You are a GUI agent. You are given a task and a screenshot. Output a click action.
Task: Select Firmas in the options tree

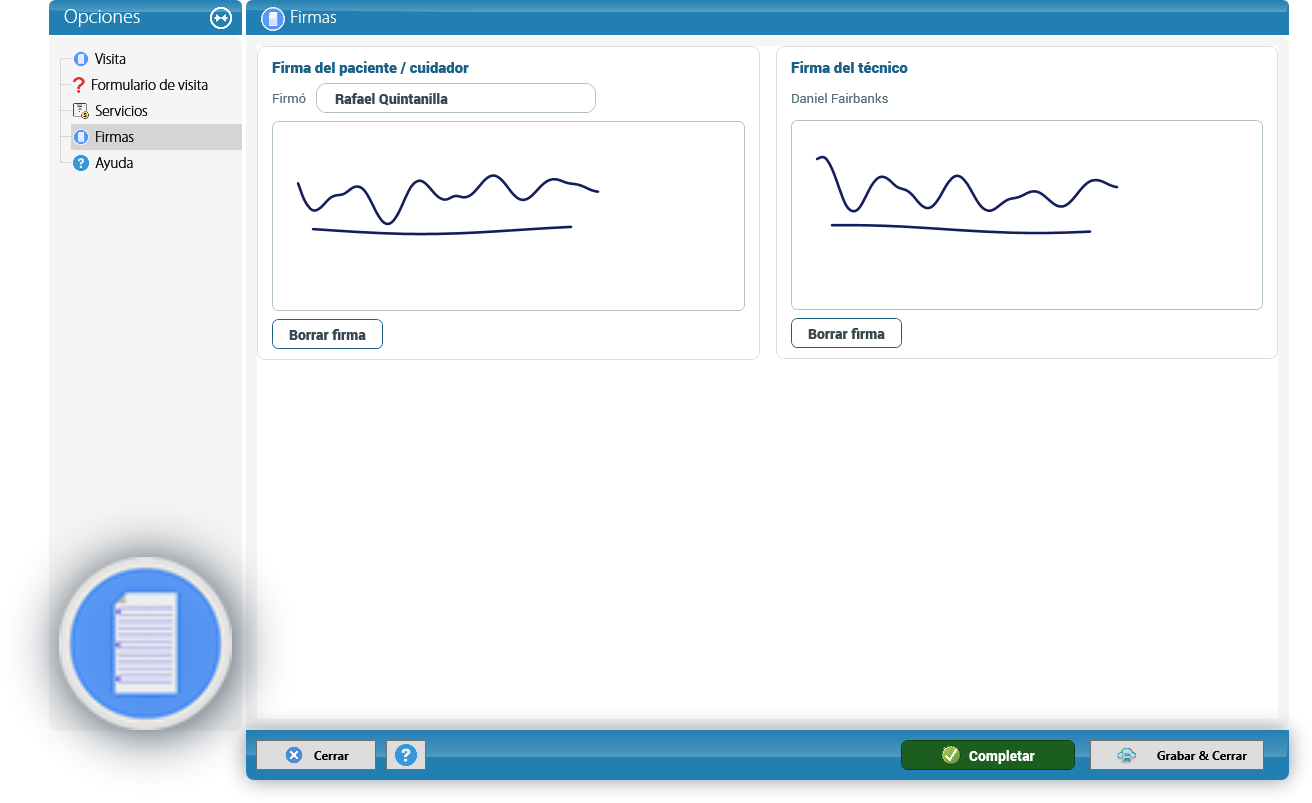click(114, 137)
